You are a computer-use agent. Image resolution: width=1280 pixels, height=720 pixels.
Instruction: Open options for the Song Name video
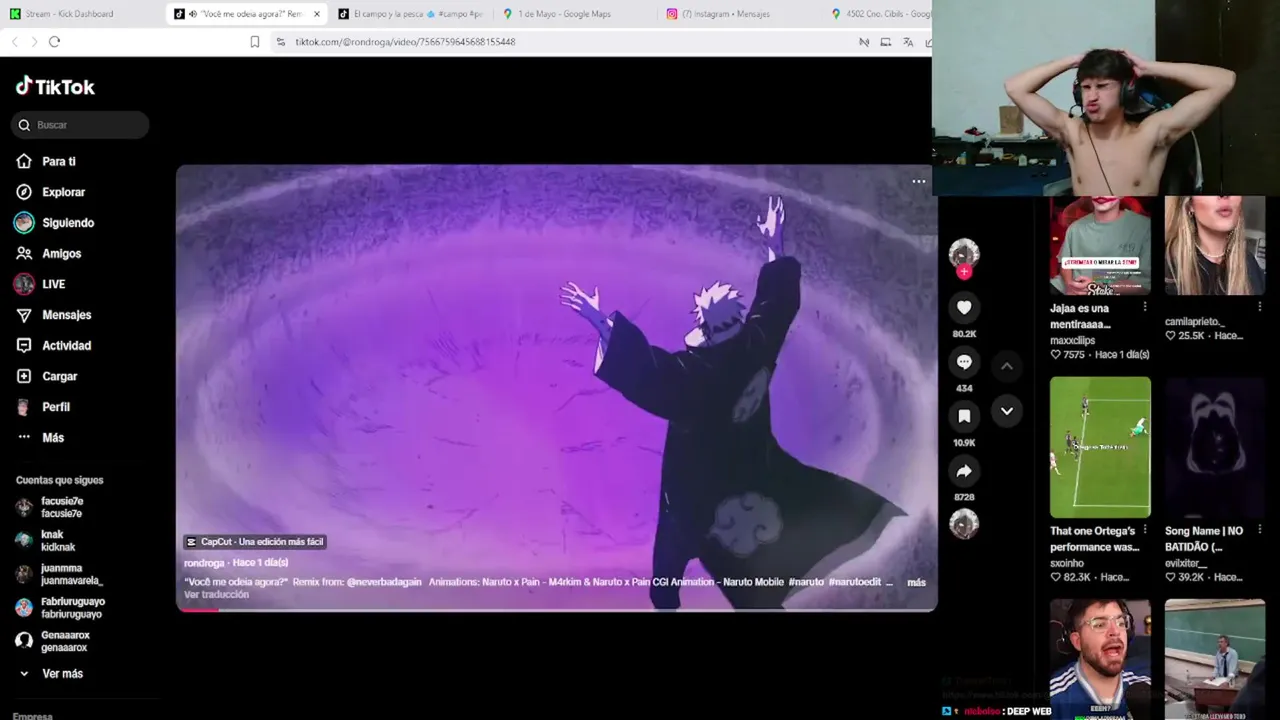[1260, 530]
